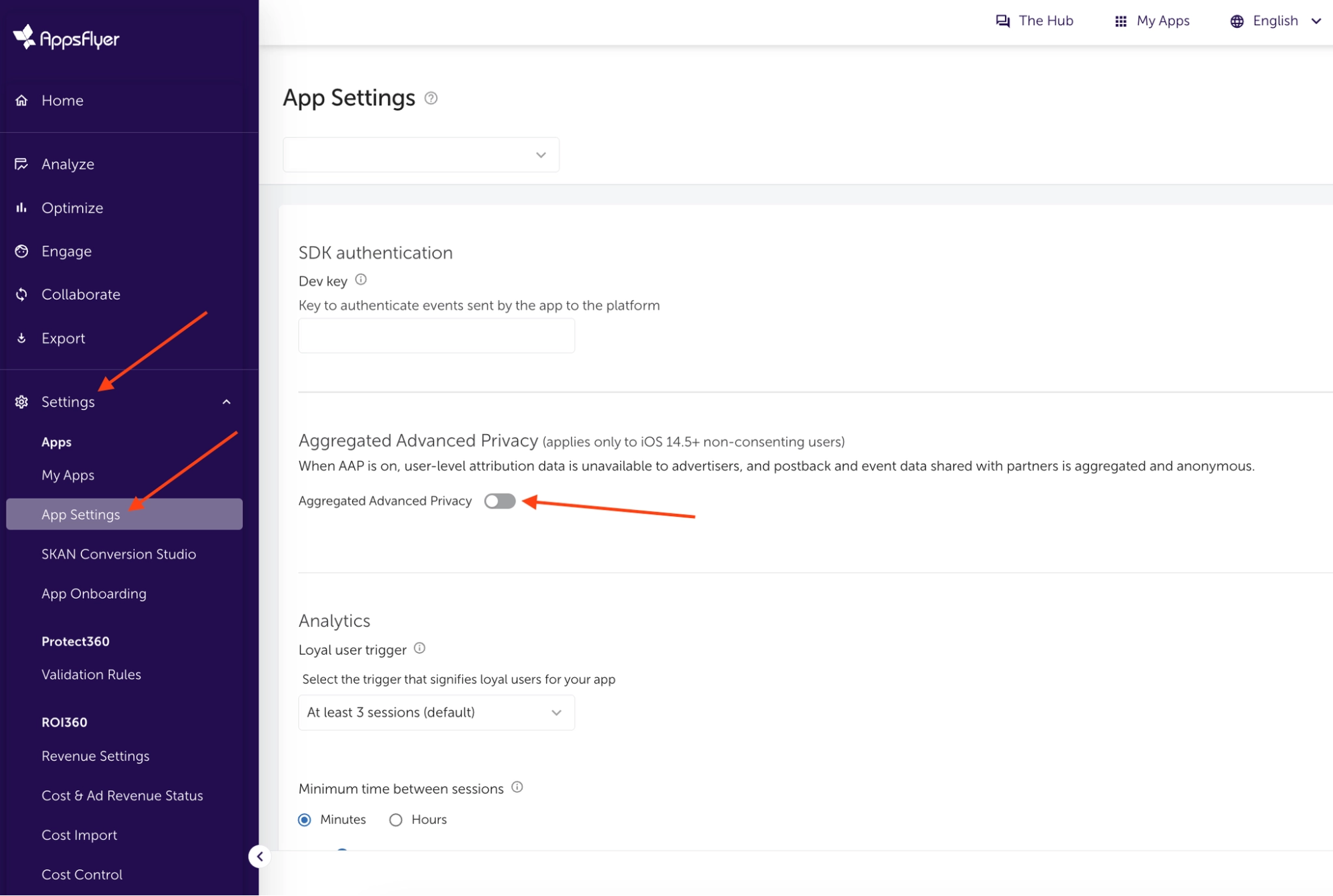This screenshot has height=896, width=1333.
Task: Click the AppsFlyer logo
Action: click(66, 38)
